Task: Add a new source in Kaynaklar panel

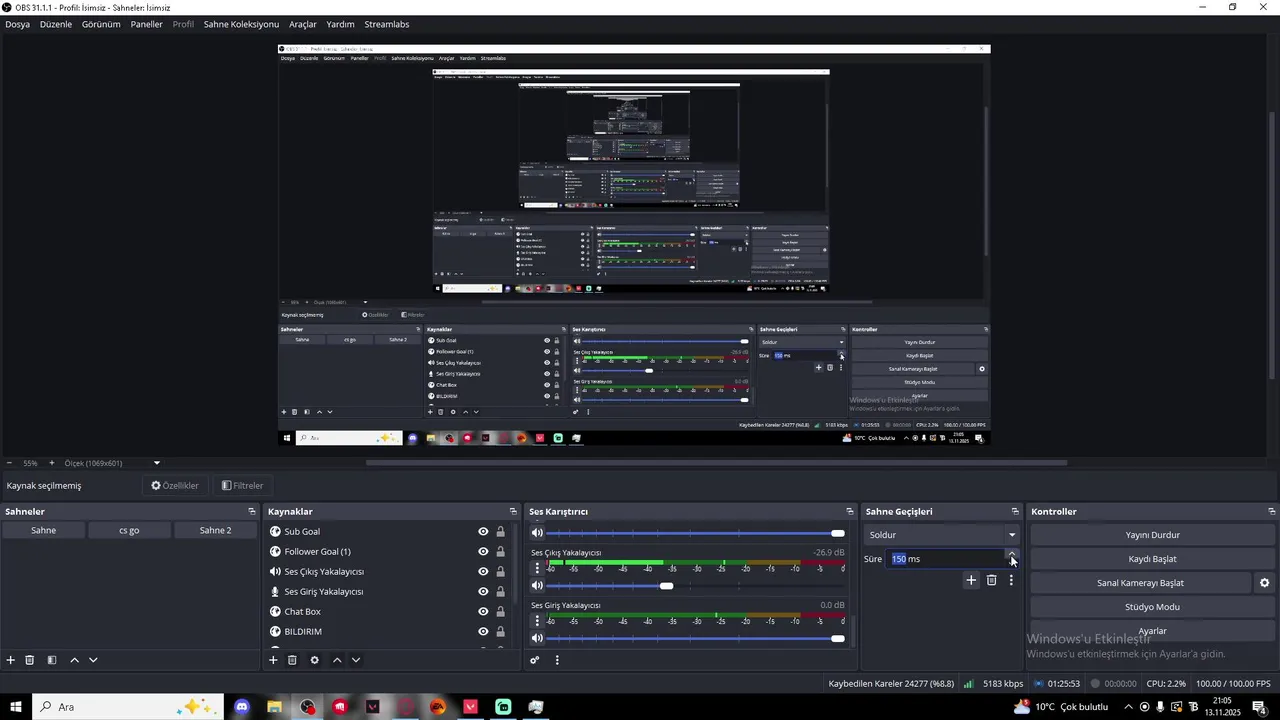Action: click(273, 660)
